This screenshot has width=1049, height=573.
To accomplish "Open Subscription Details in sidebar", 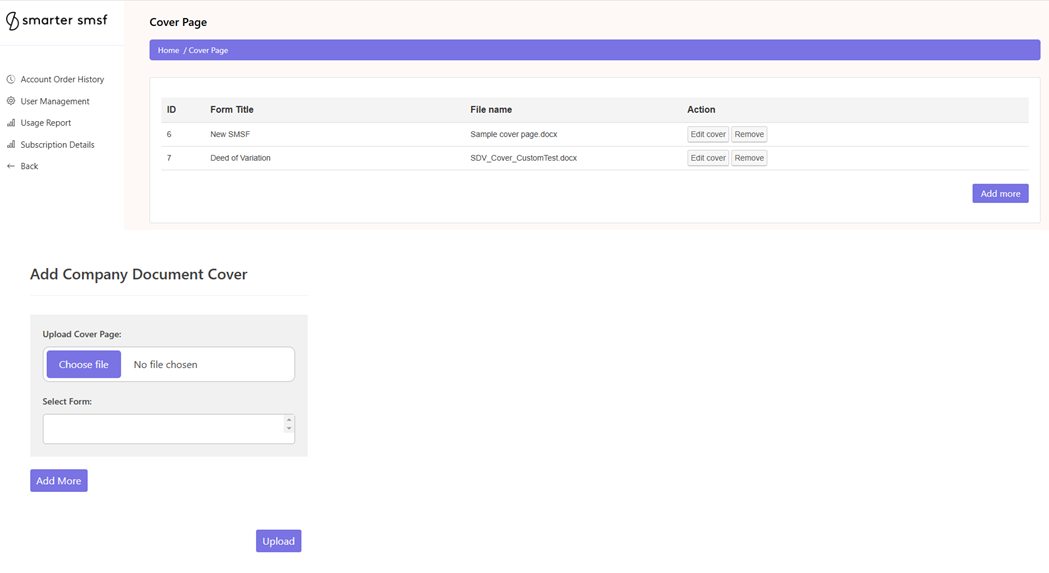I will click(58, 145).
